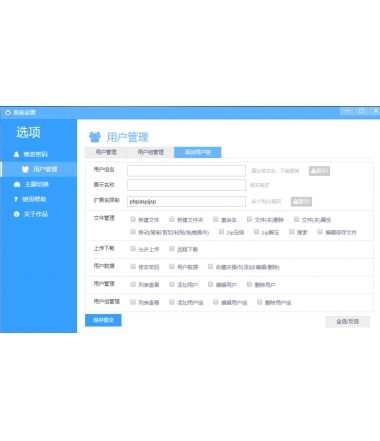Check the zip解压 checkbox
380x441 pixels.
[256, 232]
